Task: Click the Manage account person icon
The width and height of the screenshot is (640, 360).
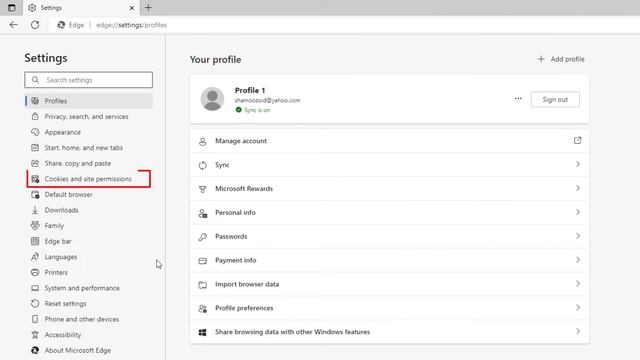Action: tap(203, 142)
